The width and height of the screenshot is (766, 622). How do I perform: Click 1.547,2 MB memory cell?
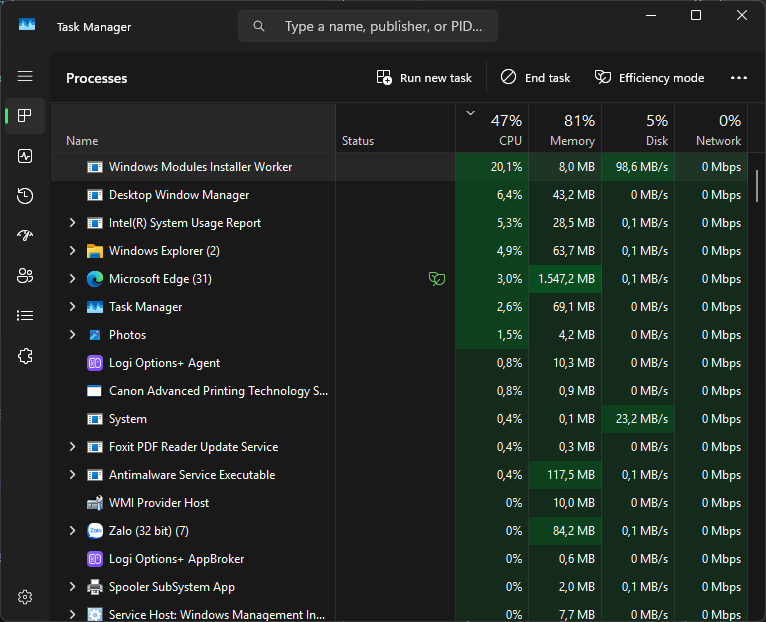[565, 279]
